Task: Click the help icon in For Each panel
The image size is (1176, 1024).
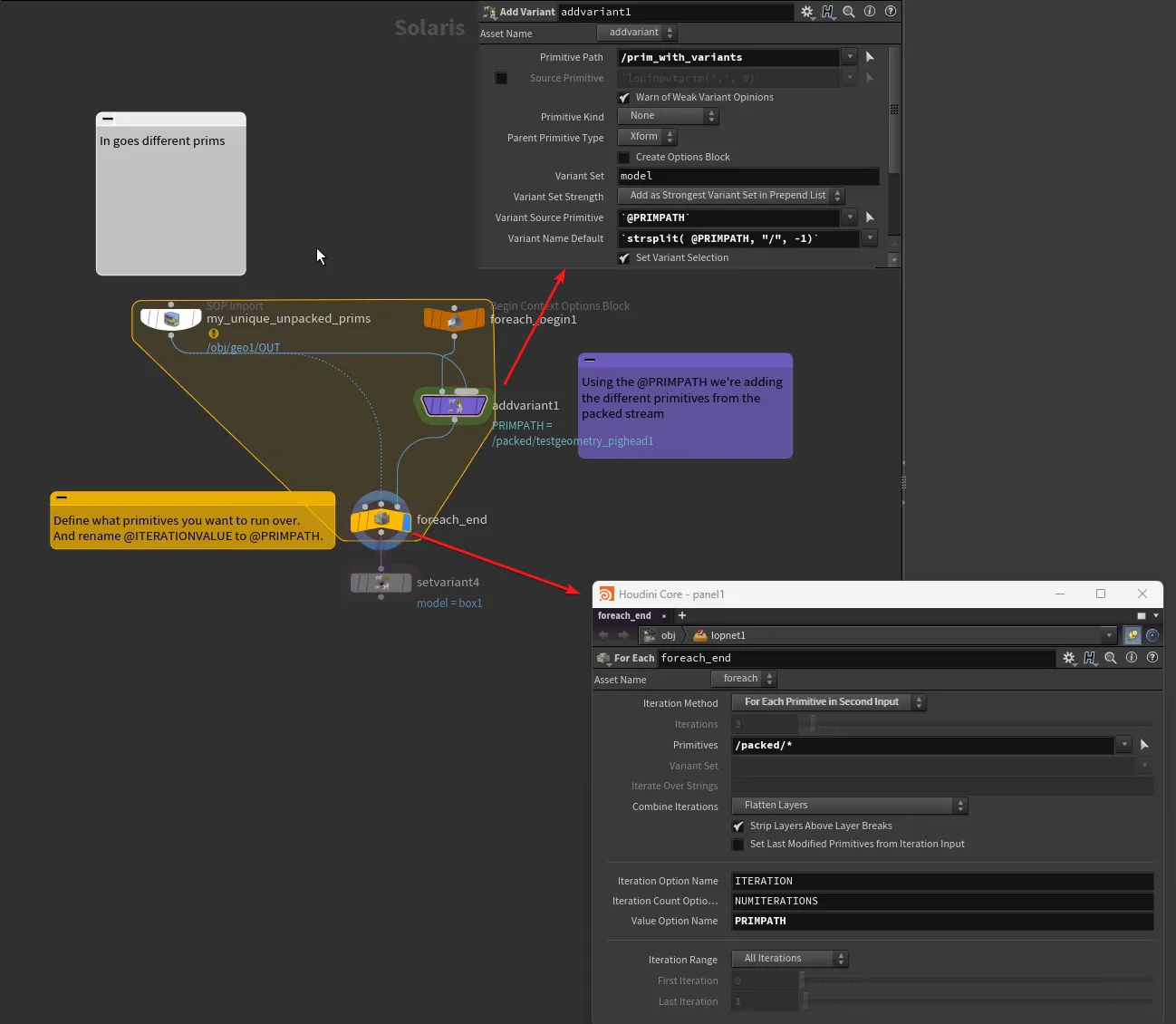Action: tap(1152, 658)
